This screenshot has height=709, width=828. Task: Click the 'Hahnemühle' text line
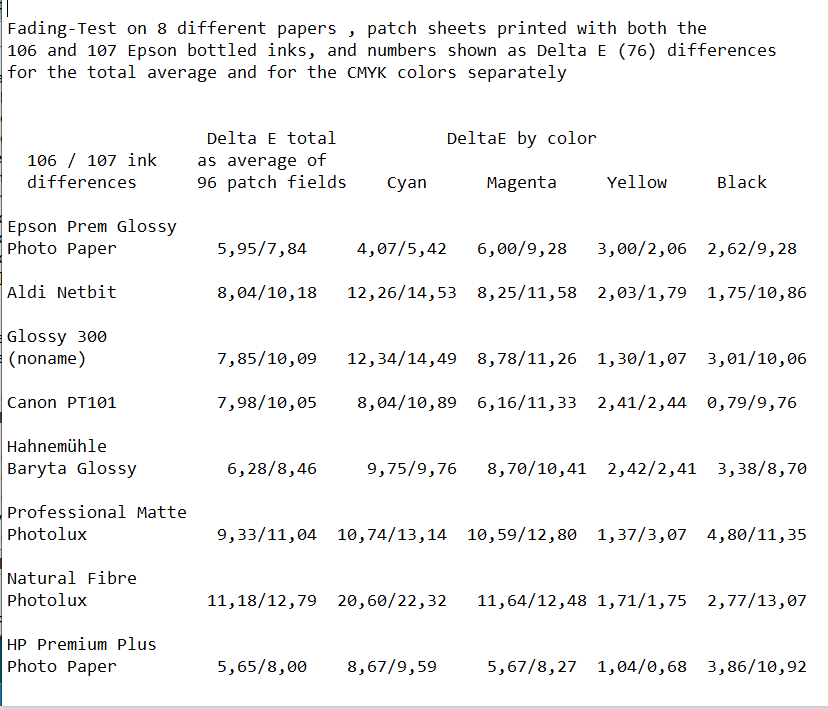click(56, 446)
